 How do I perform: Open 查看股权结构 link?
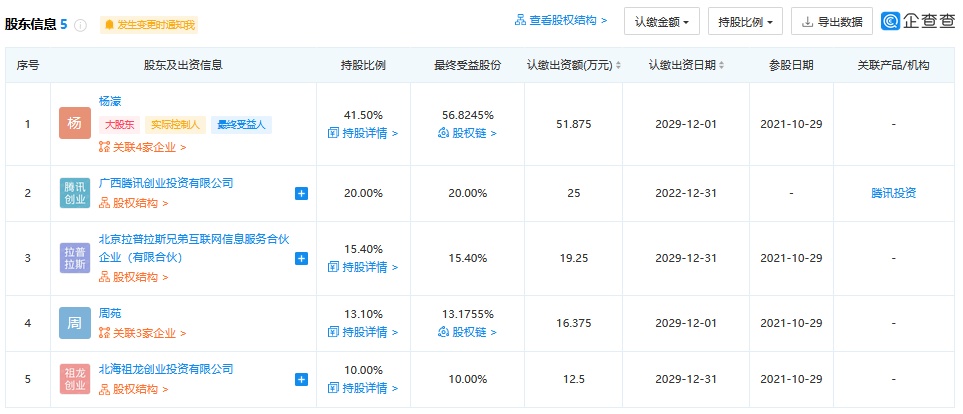561,20
